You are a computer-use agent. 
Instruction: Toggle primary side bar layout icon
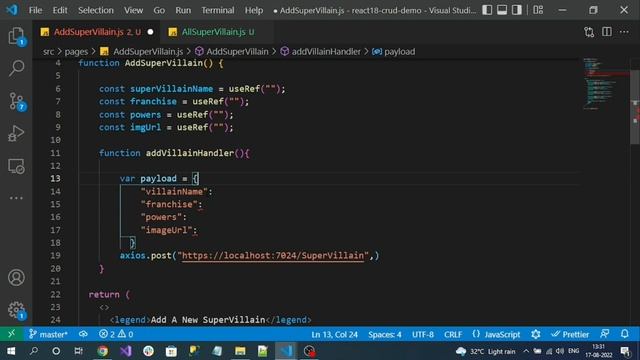click(487, 10)
